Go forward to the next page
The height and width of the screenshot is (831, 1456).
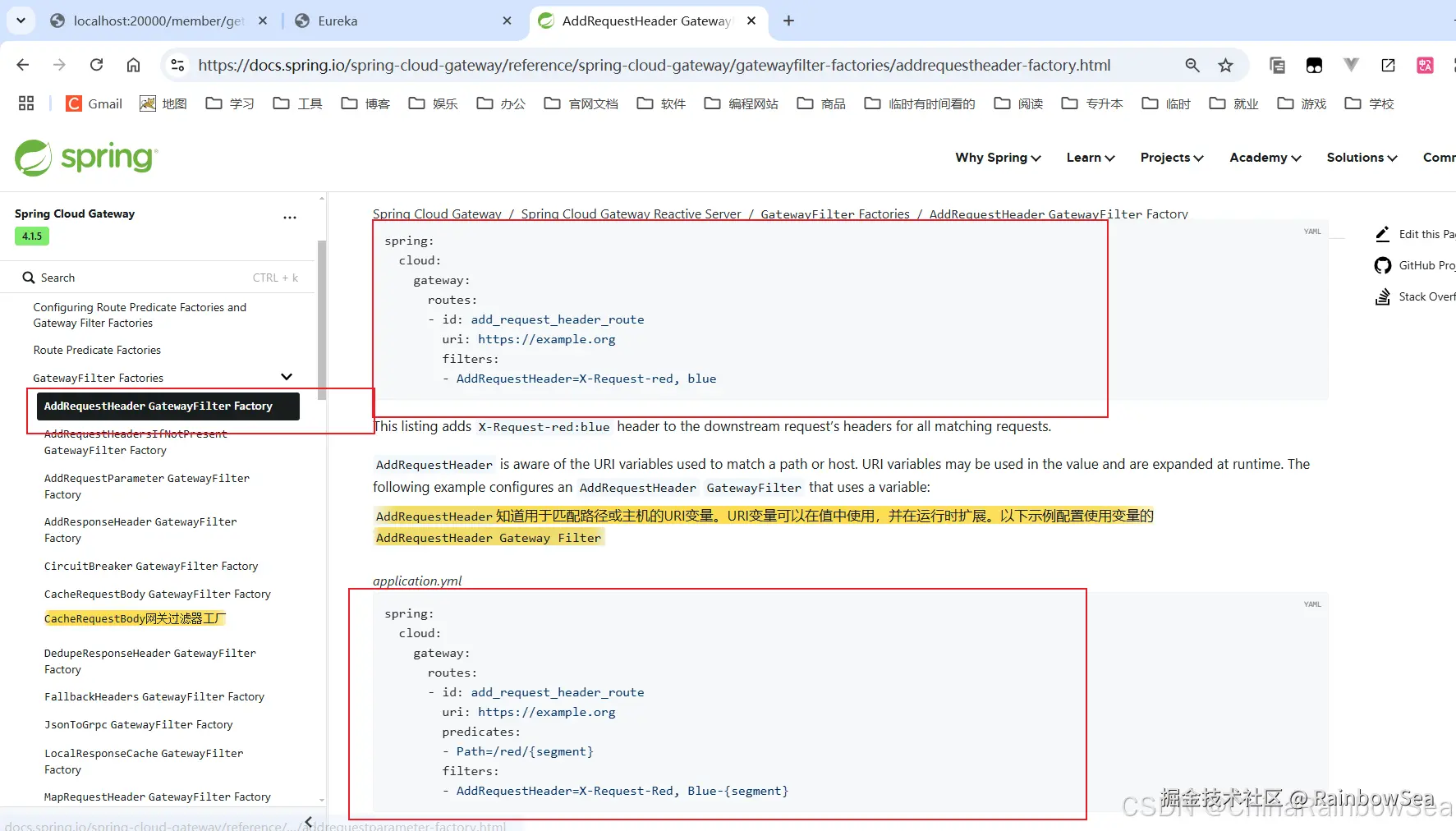59,65
